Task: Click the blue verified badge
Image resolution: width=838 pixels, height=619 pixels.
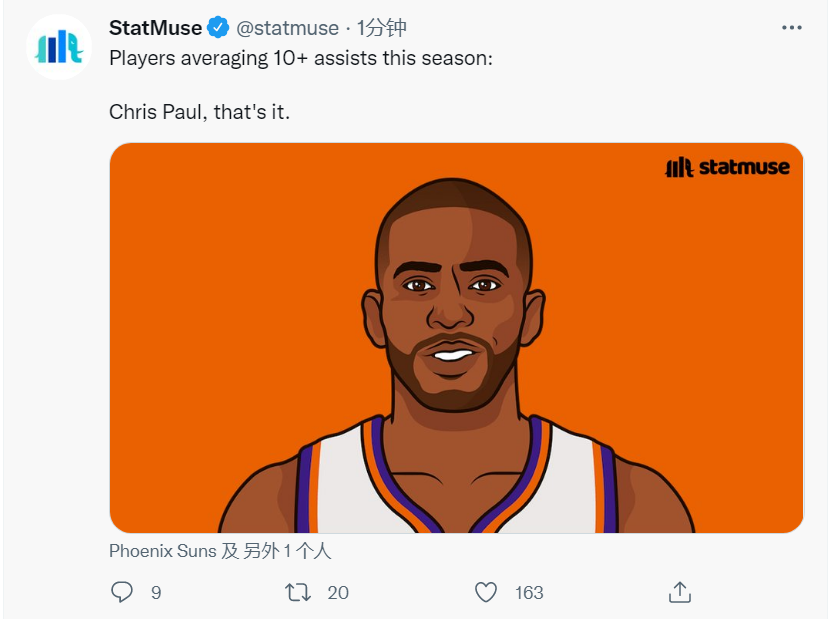Action: (x=218, y=27)
